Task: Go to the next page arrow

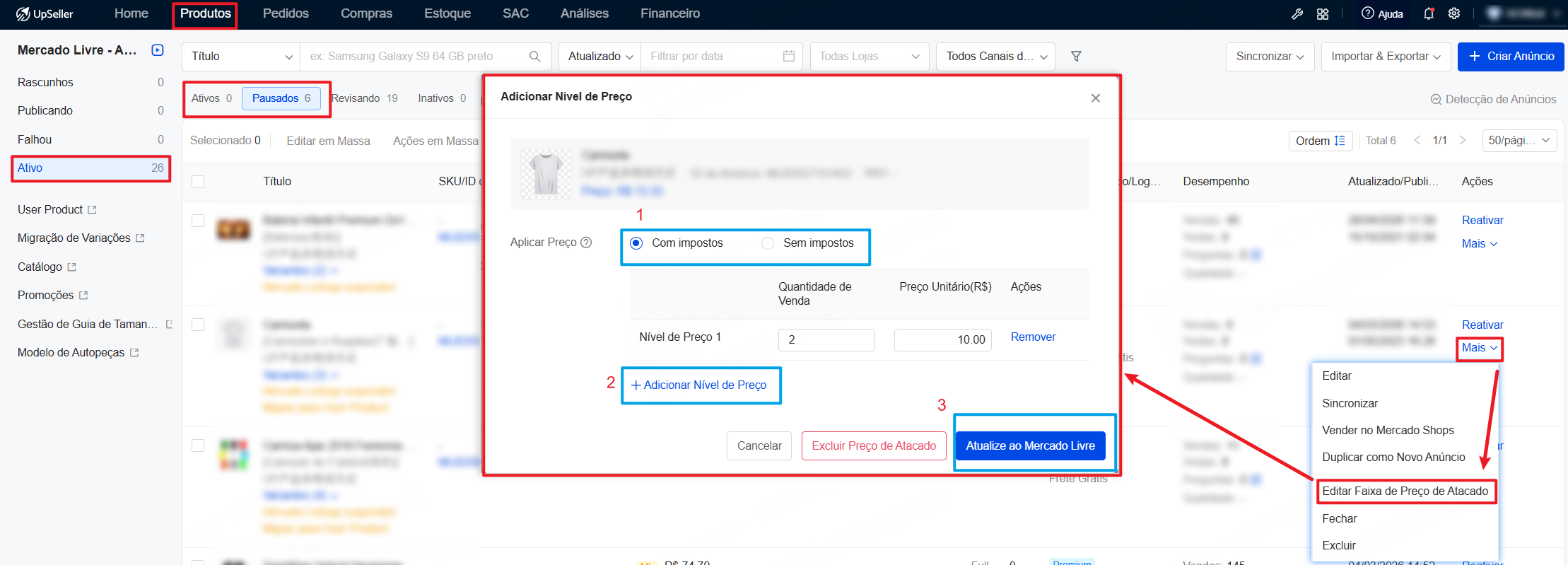Action: [1463, 140]
